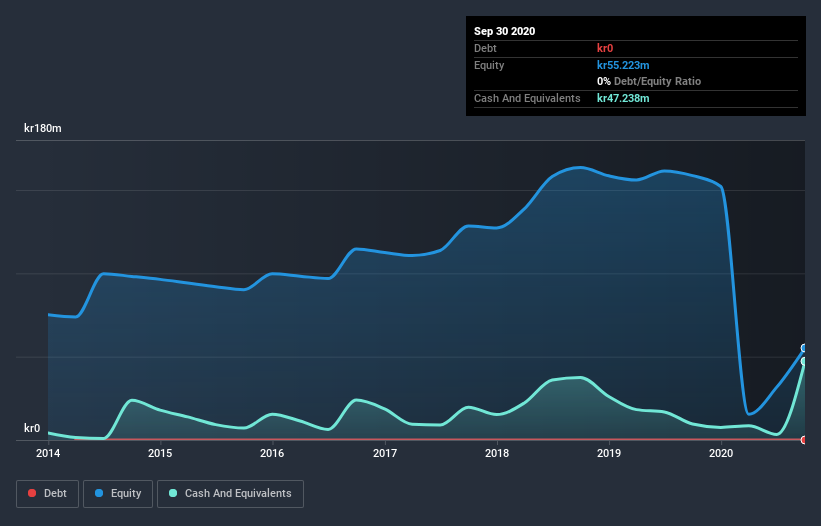Select the 2017 x-axis label
Viewport: 821px width, 526px height.
pos(385,453)
